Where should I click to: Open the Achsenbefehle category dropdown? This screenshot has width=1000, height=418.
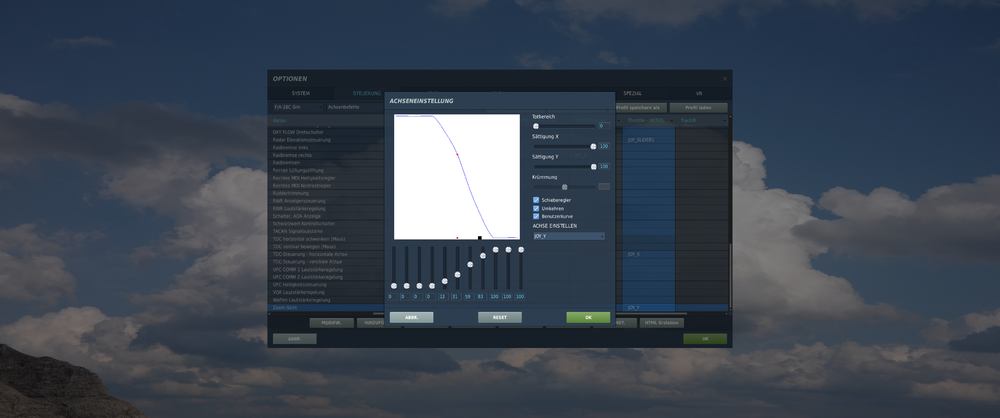(x=355, y=107)
